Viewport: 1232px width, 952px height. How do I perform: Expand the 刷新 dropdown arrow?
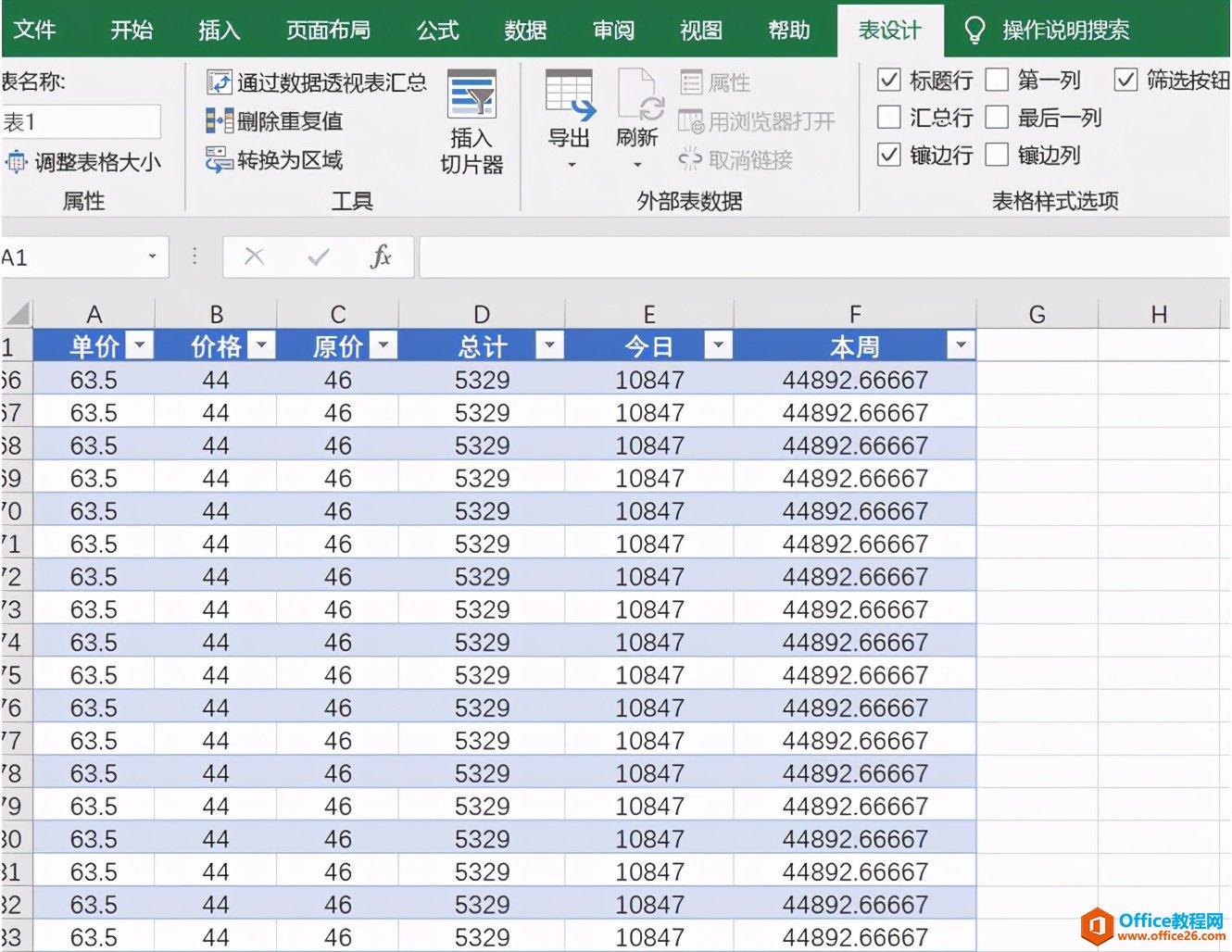click(637, 165)
